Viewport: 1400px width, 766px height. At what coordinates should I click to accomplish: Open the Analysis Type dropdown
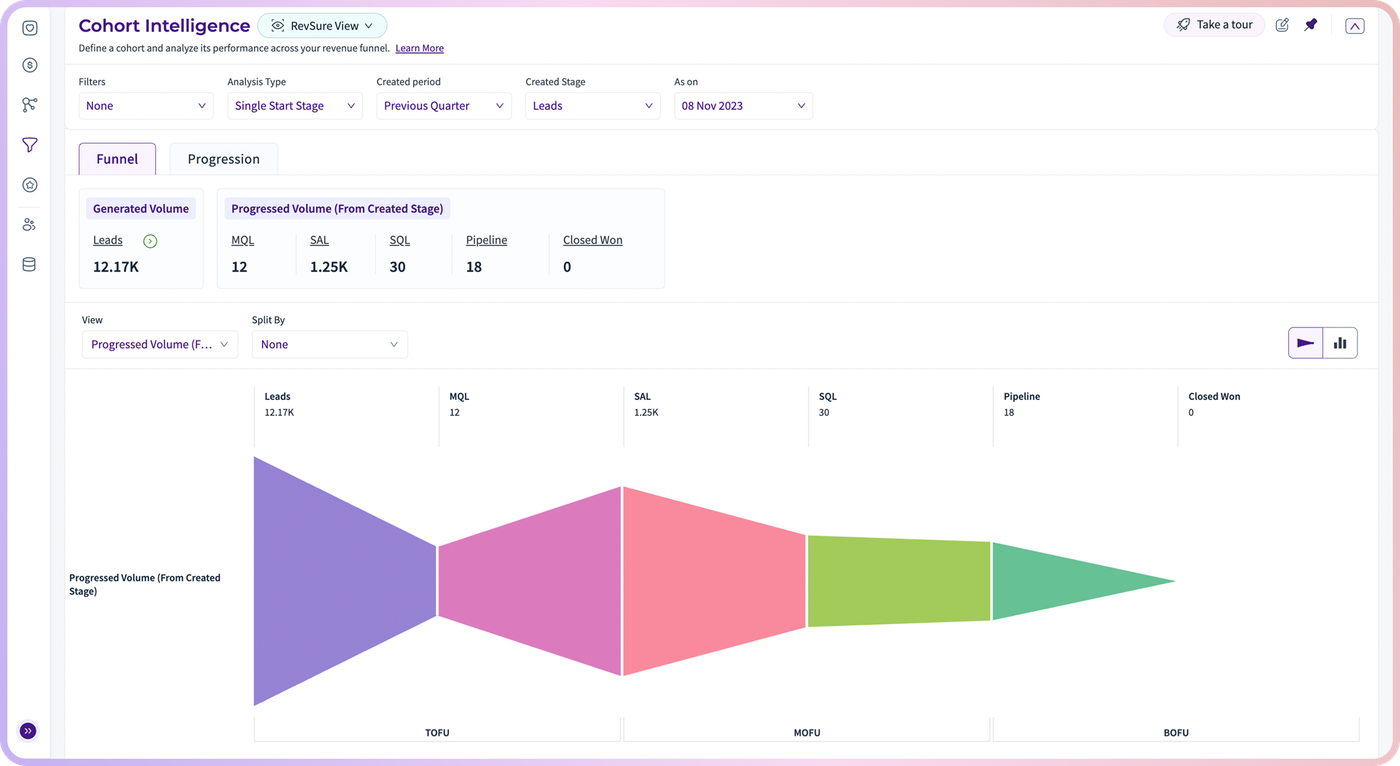coord(295,106)
